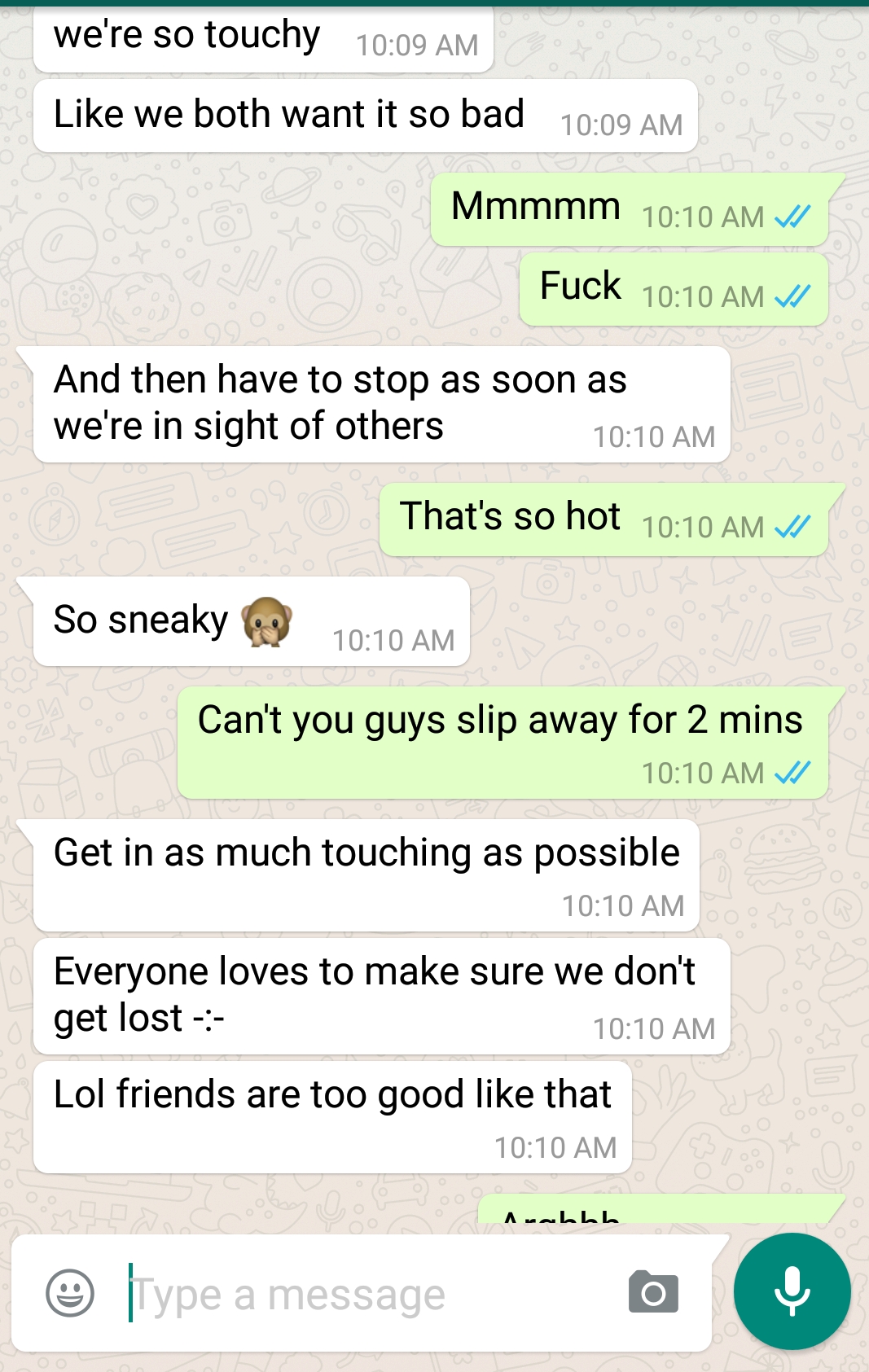Open the emoji picker smiley icon
This screenshot has width=869, height=1372.
(70, 1292)
